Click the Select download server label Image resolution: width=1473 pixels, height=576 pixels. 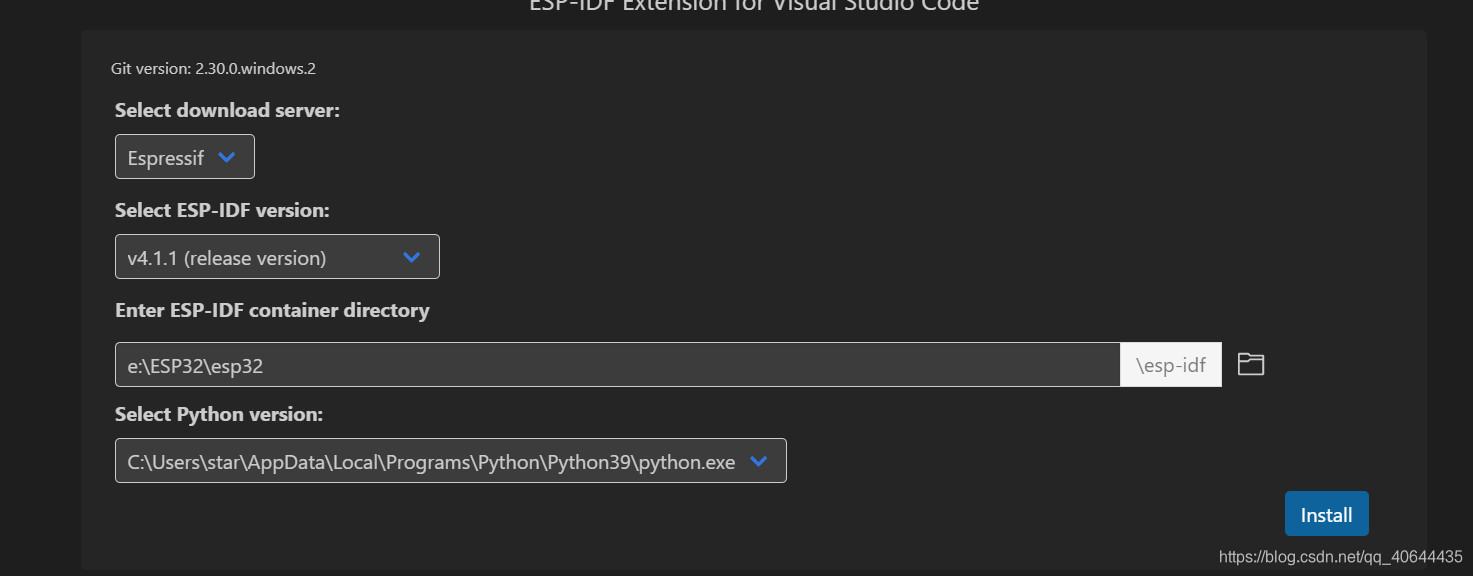(x=226, y=110)
